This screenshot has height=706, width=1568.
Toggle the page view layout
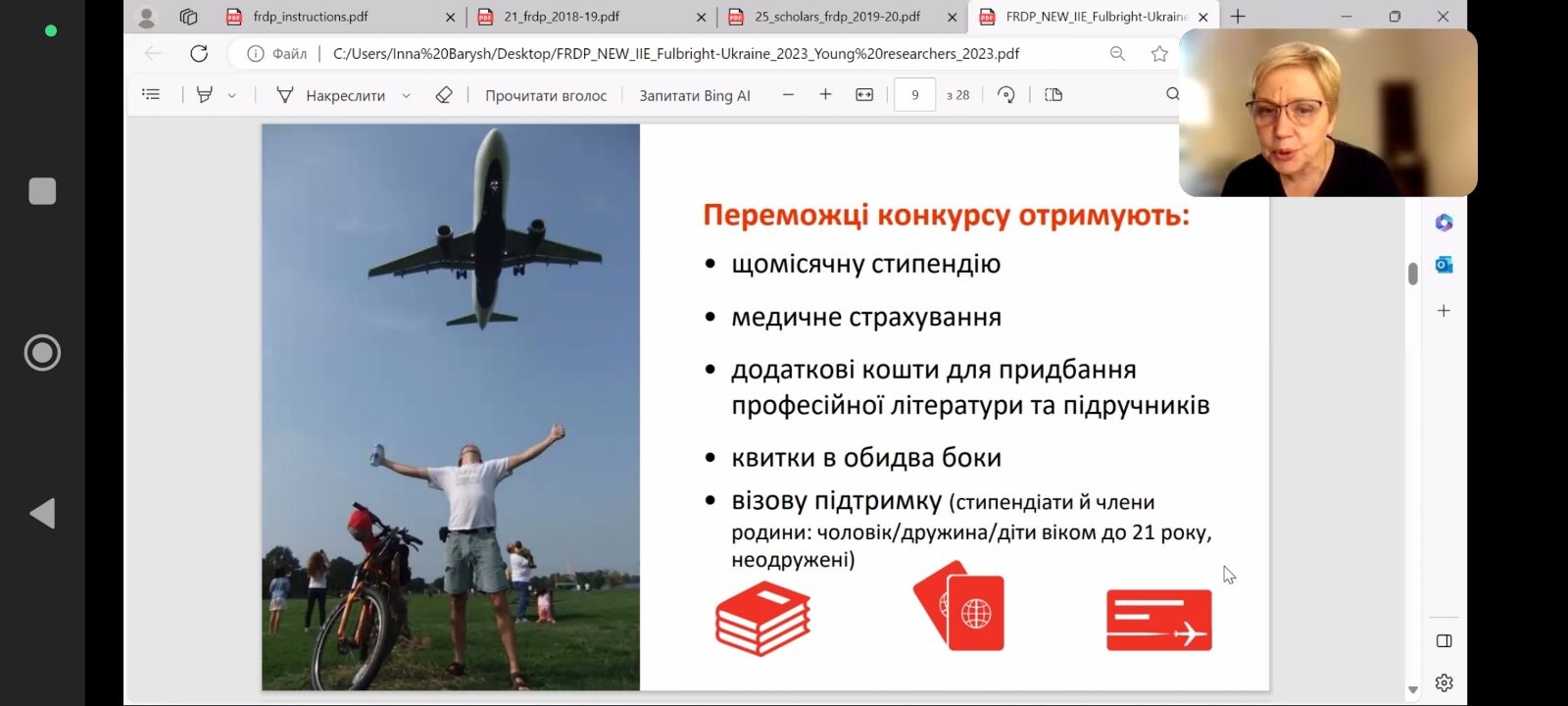point(1053,95)
